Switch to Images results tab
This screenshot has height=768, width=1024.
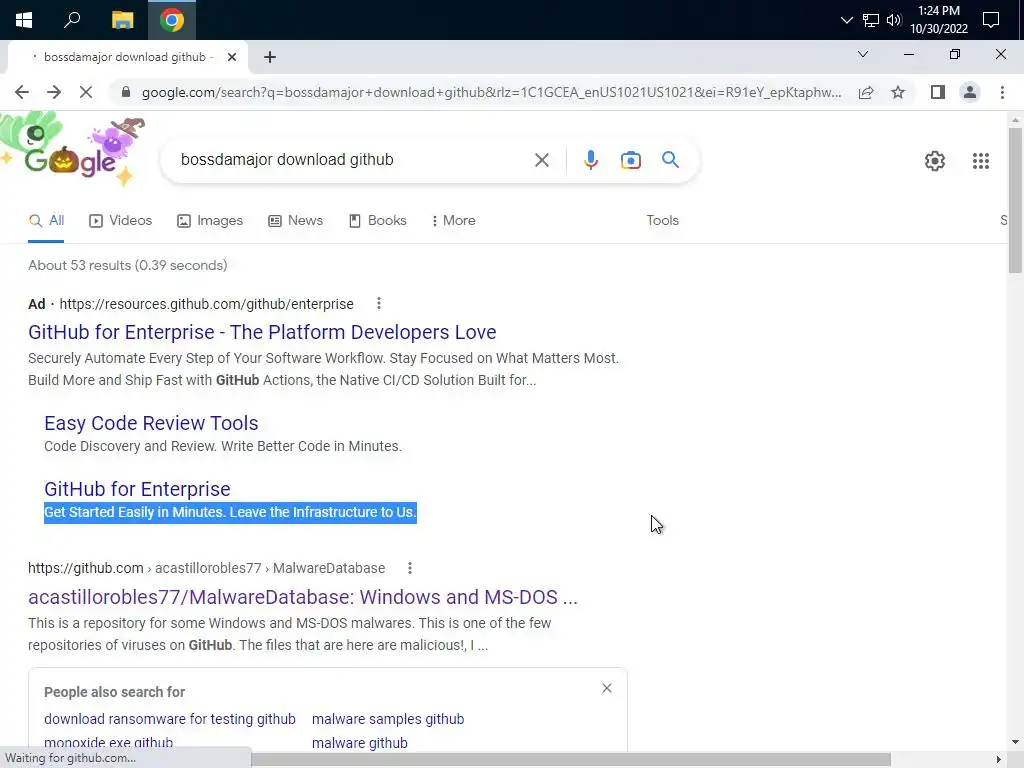click(x=210, y=221)
